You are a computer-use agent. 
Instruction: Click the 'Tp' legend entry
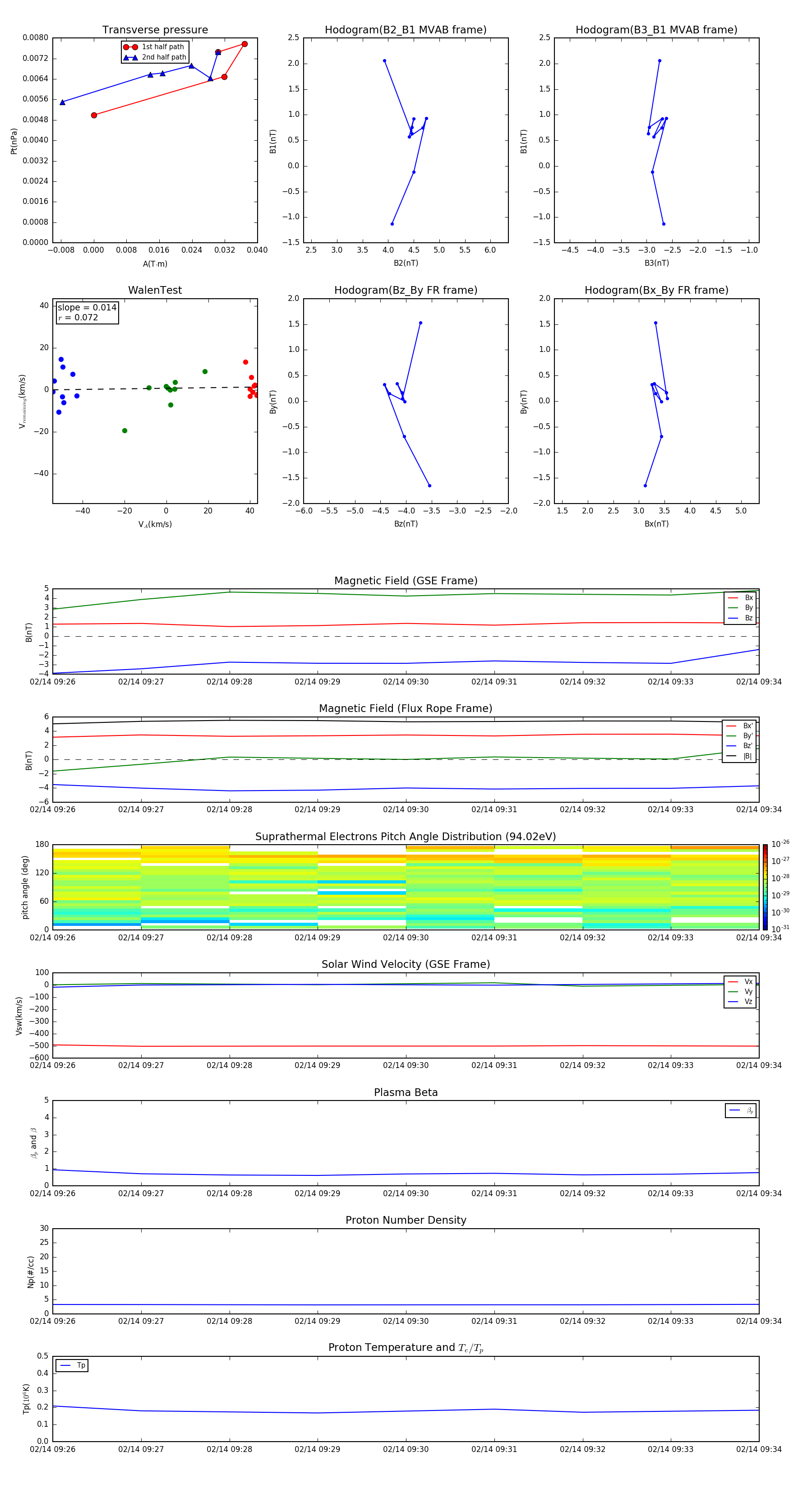pos(72,1366)
